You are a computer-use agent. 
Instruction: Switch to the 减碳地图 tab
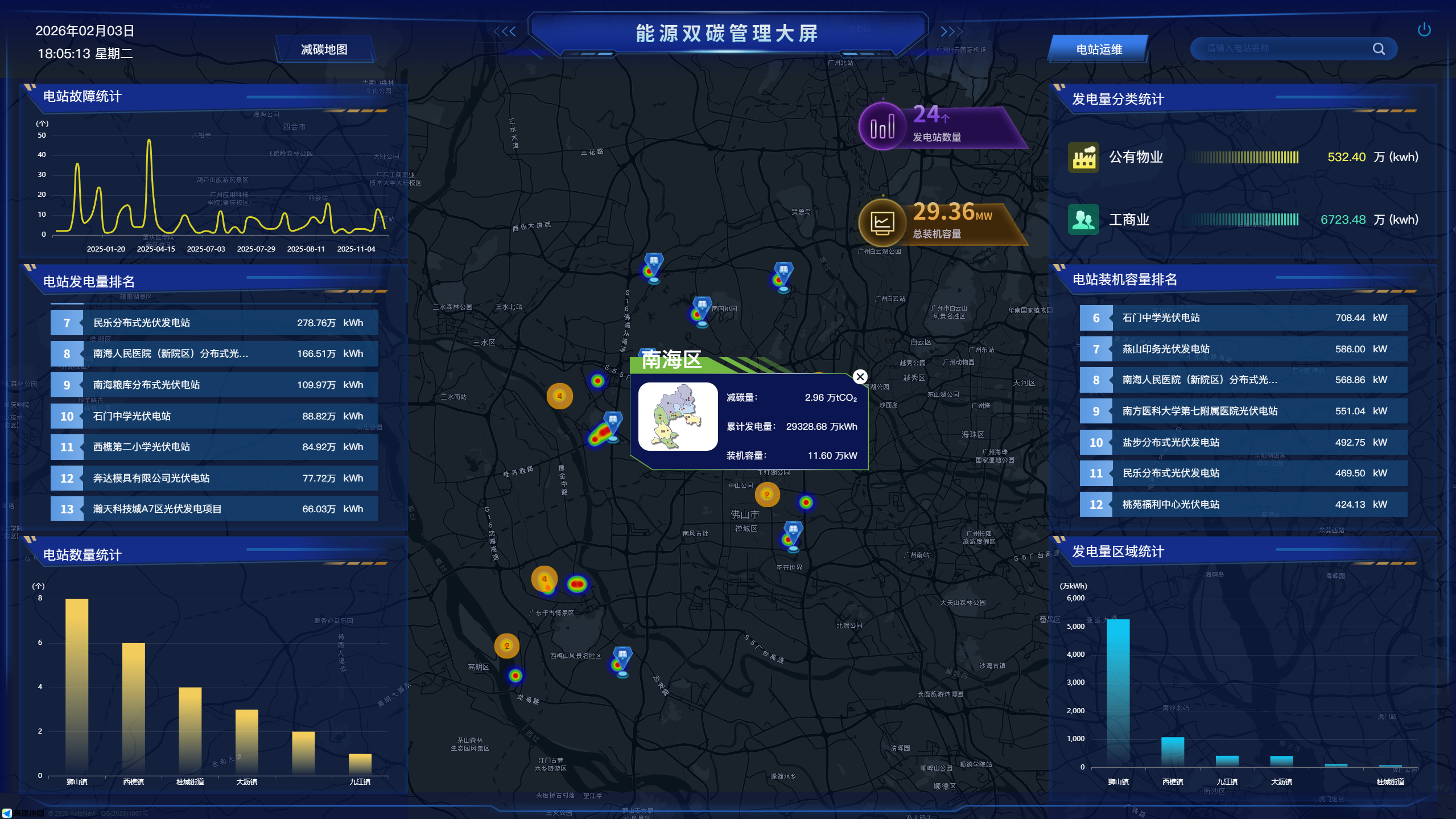[x=324, y=50]
